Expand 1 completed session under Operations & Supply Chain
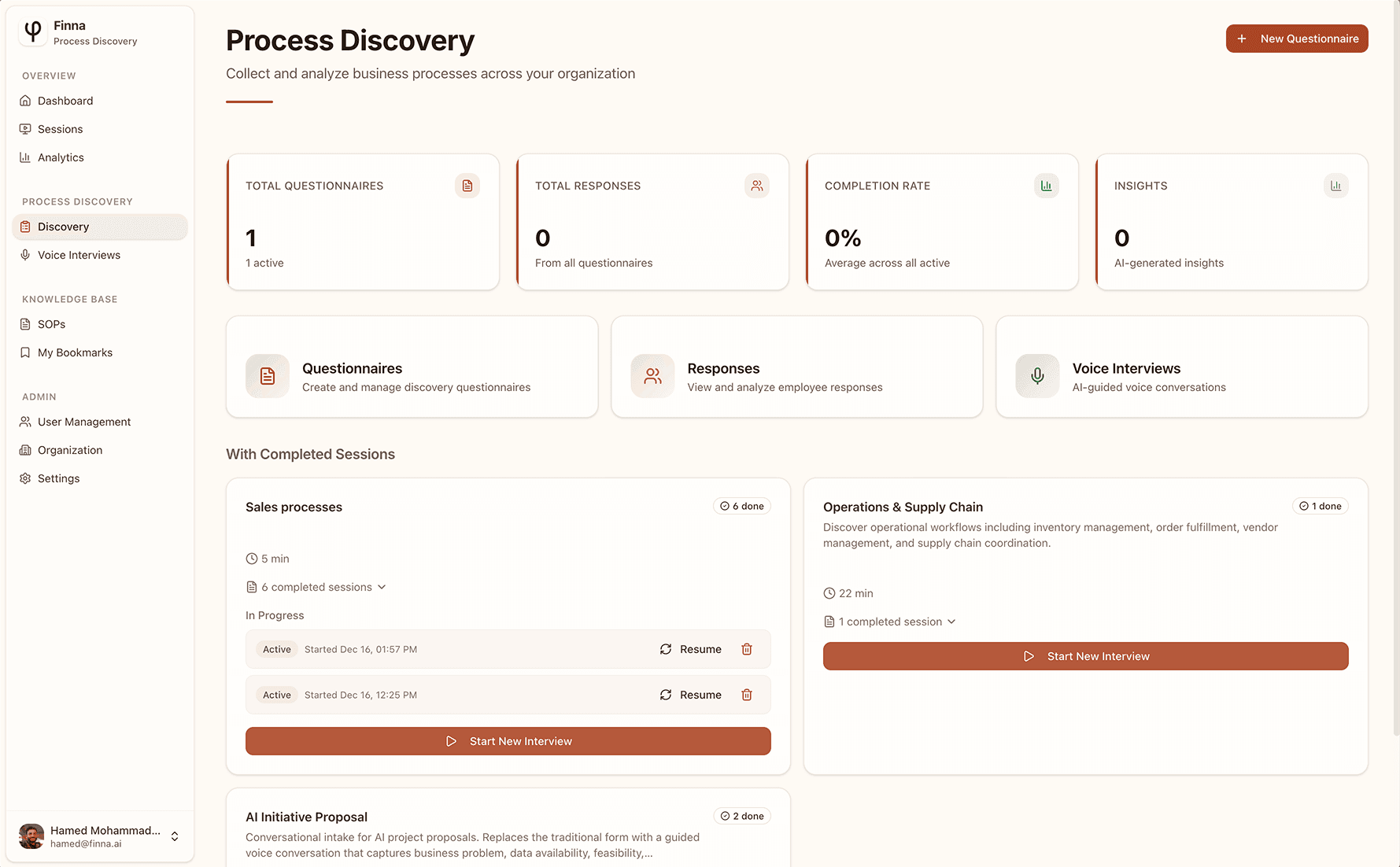The width and height of the screenshot is (1400, 867). coord(890,622)
